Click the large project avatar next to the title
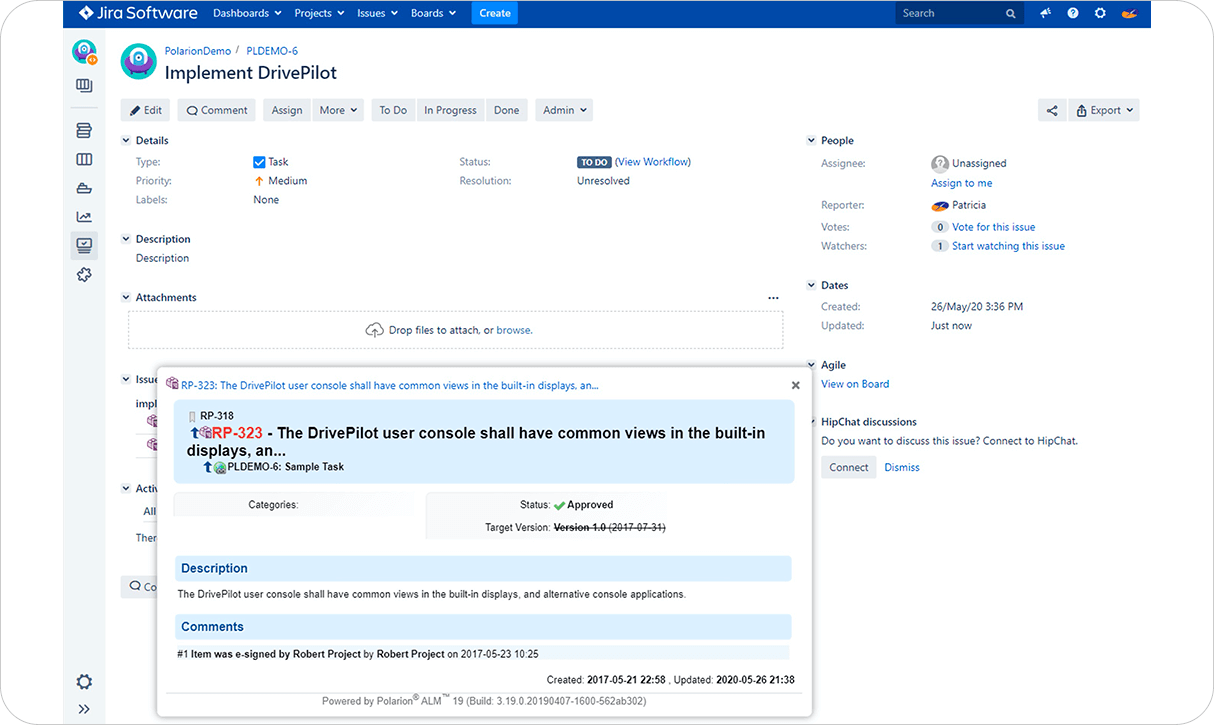The image size is (1214, 725). (x=139, y=61)
